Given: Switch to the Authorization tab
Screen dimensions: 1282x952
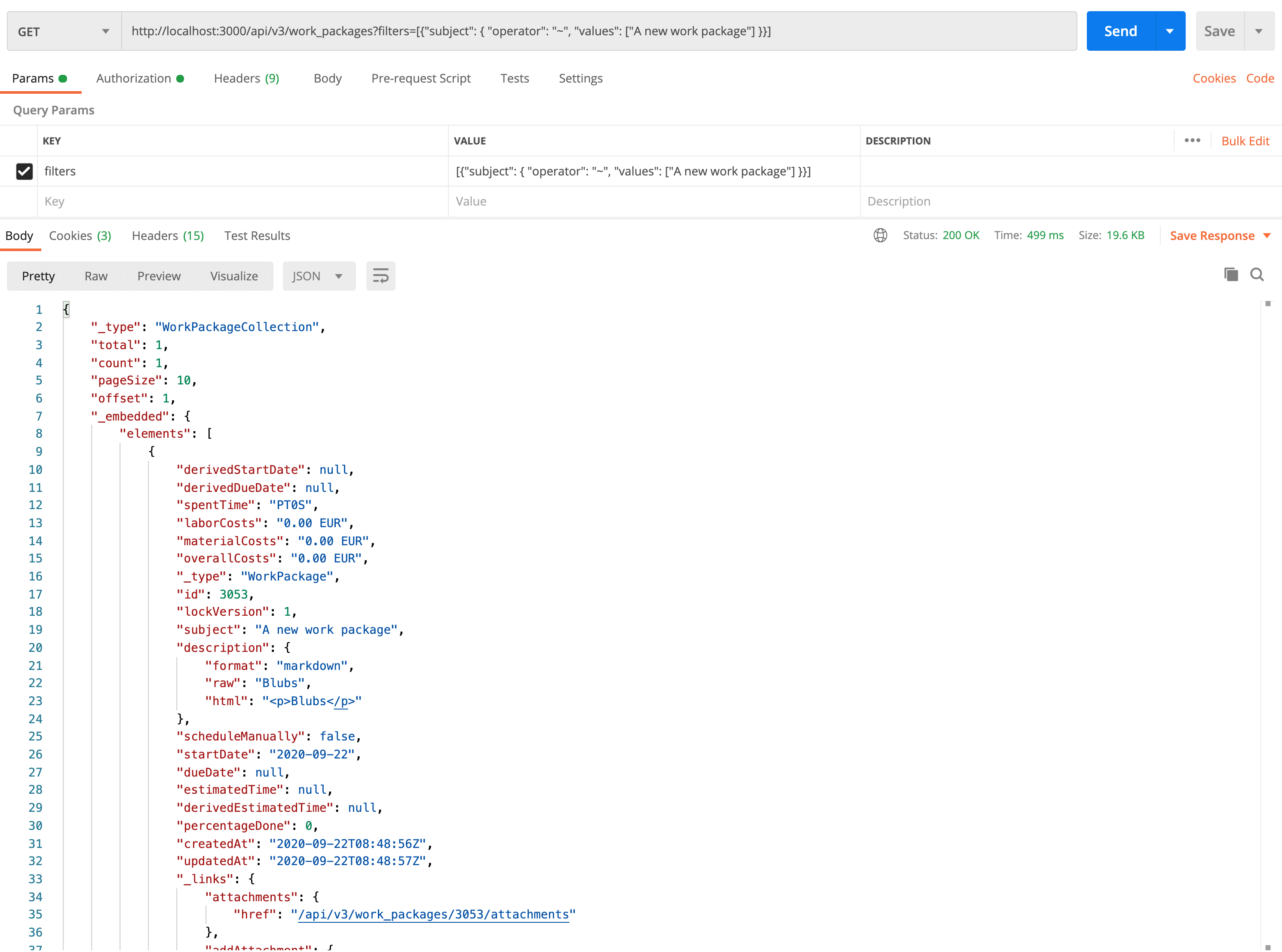Looking at the screenshot, I should tap(134, 78).
